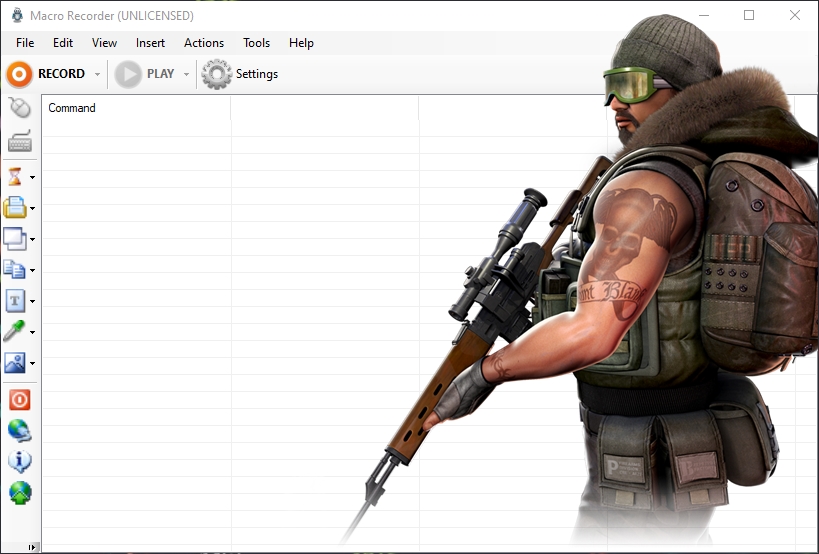The height and width of the screenshot is (554, 819).
Task: Open the Insert menu
Action: point(150,43)
